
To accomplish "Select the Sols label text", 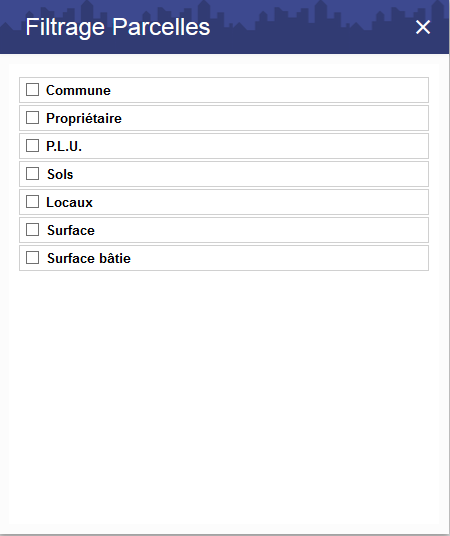I will (60, 175).
